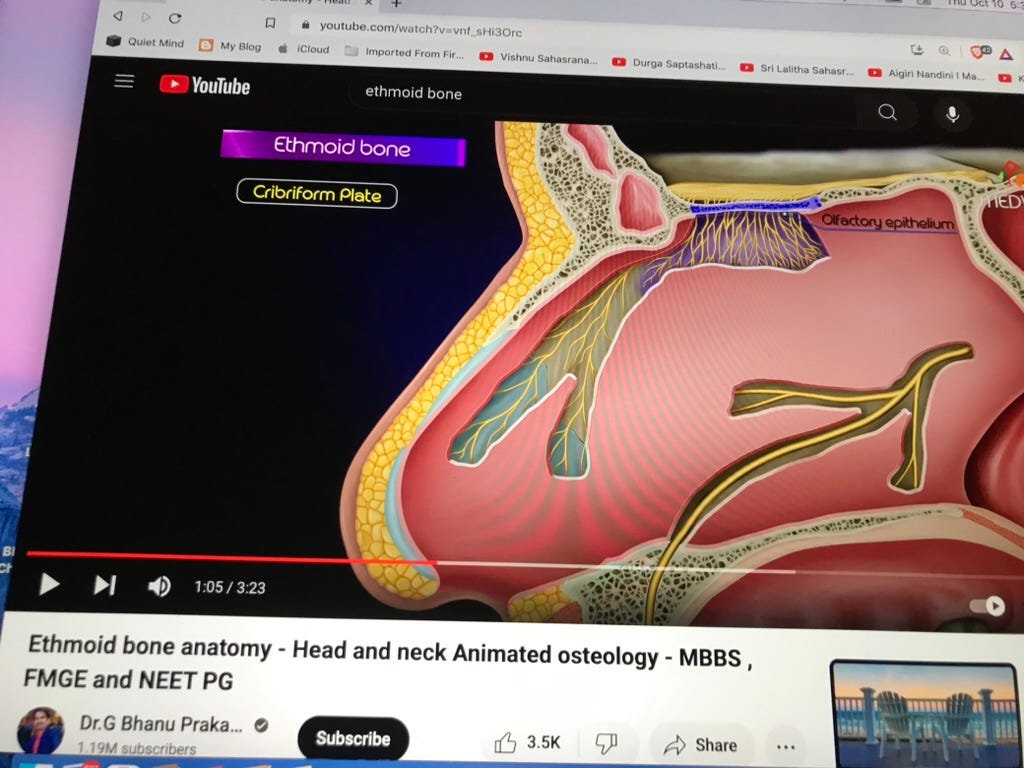
Task: Play the video
Action: pyautogui.click(x=49, y=584)
